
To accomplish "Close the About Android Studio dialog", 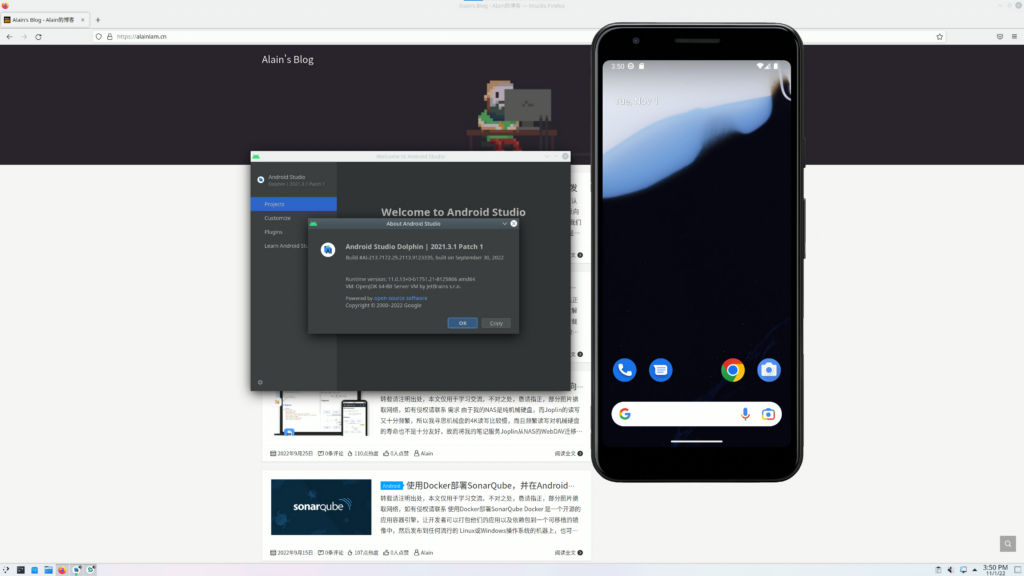I will click(514, 223).
